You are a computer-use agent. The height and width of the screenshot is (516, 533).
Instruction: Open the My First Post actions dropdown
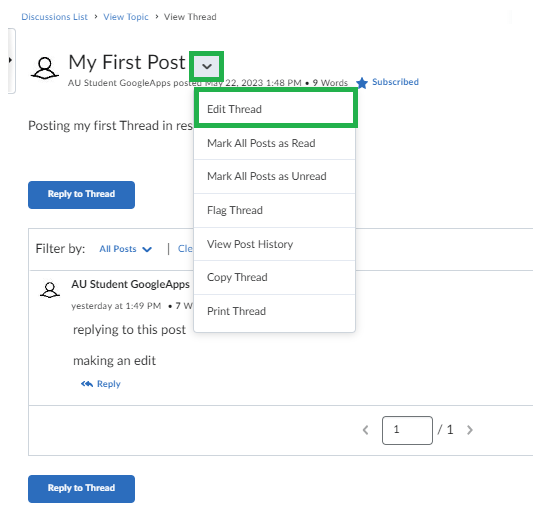207,66
